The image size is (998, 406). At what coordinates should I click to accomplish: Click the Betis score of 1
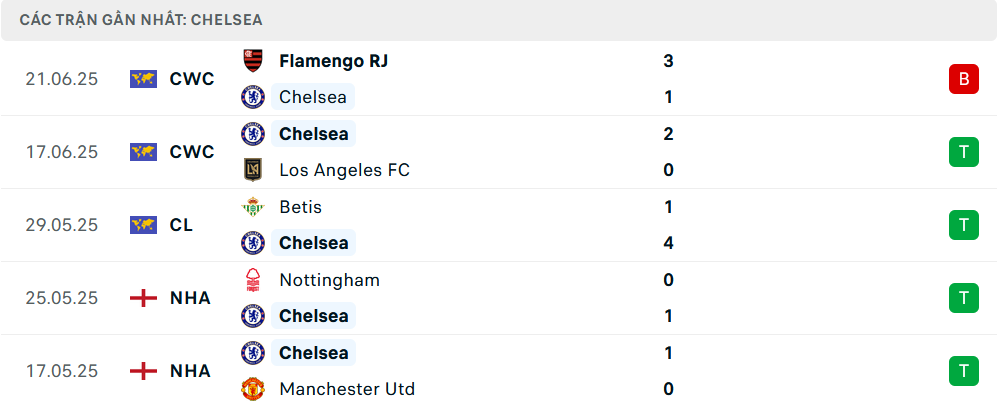[668, 207]
